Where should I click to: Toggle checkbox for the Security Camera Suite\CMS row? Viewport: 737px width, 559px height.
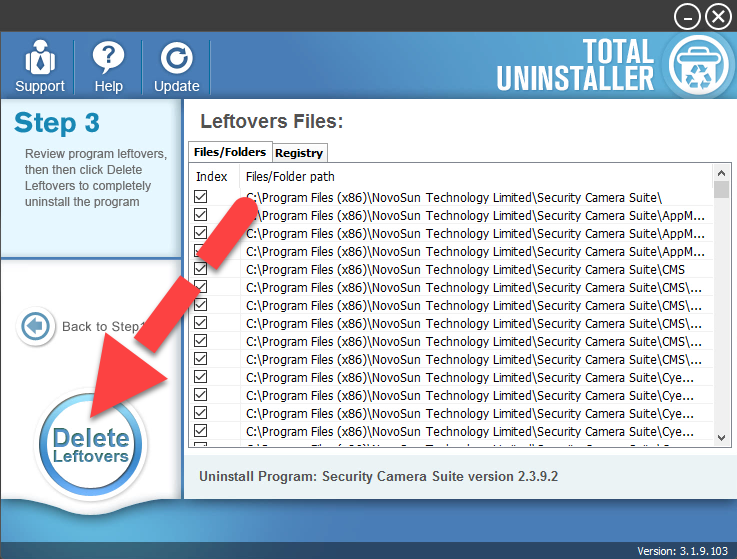(x=201, y=268)
